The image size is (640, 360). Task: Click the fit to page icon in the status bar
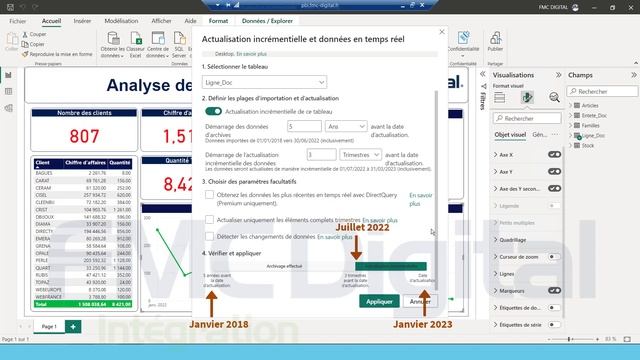point(627,339)
